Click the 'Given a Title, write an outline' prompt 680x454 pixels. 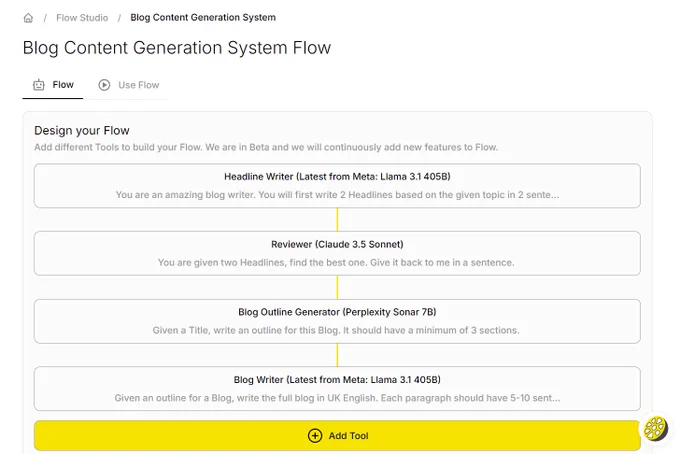336,330
